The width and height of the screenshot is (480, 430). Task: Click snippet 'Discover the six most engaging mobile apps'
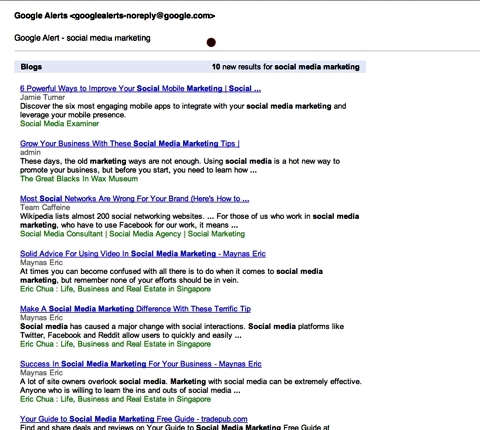pos(183,110)
